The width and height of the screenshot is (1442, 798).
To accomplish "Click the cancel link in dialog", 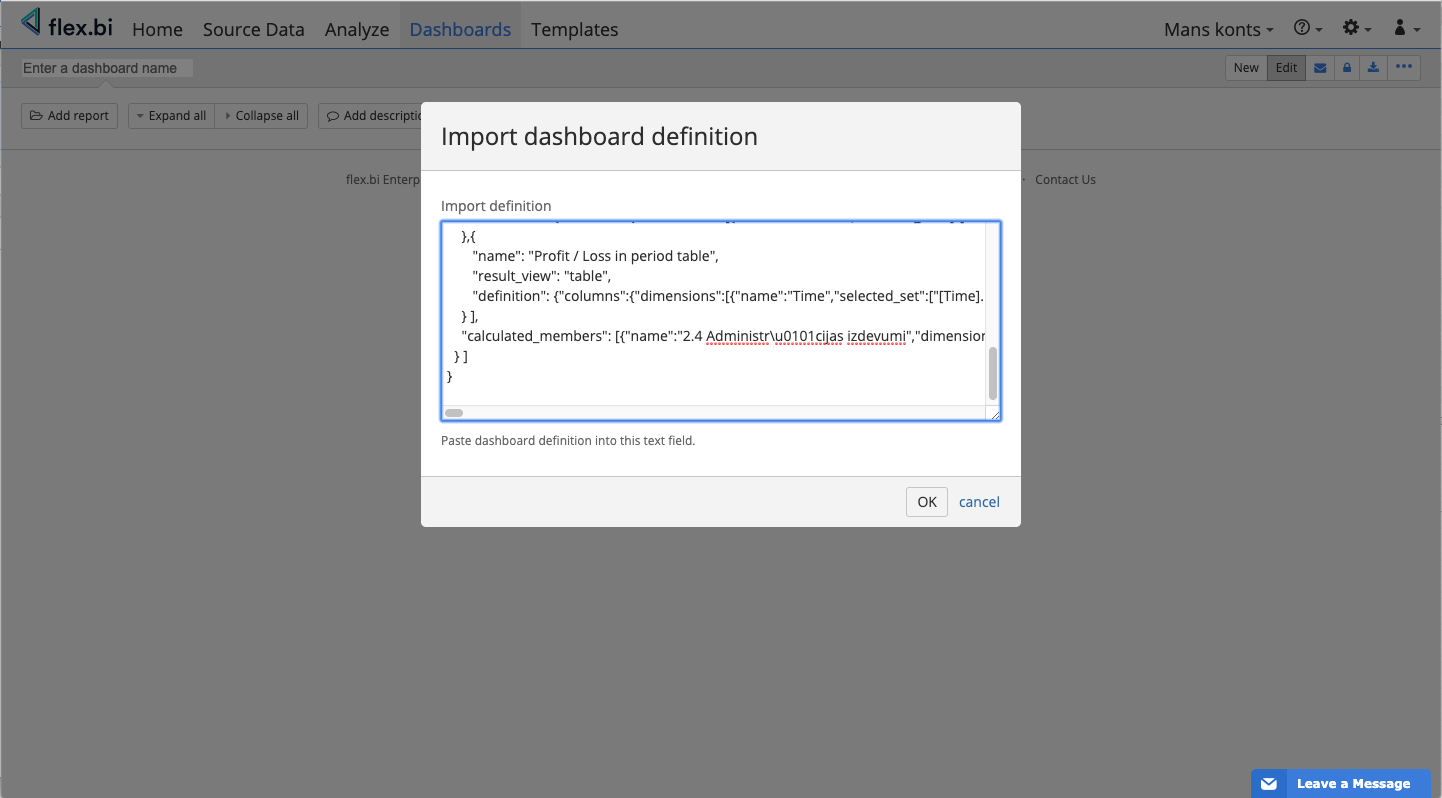I will (979, 502).
